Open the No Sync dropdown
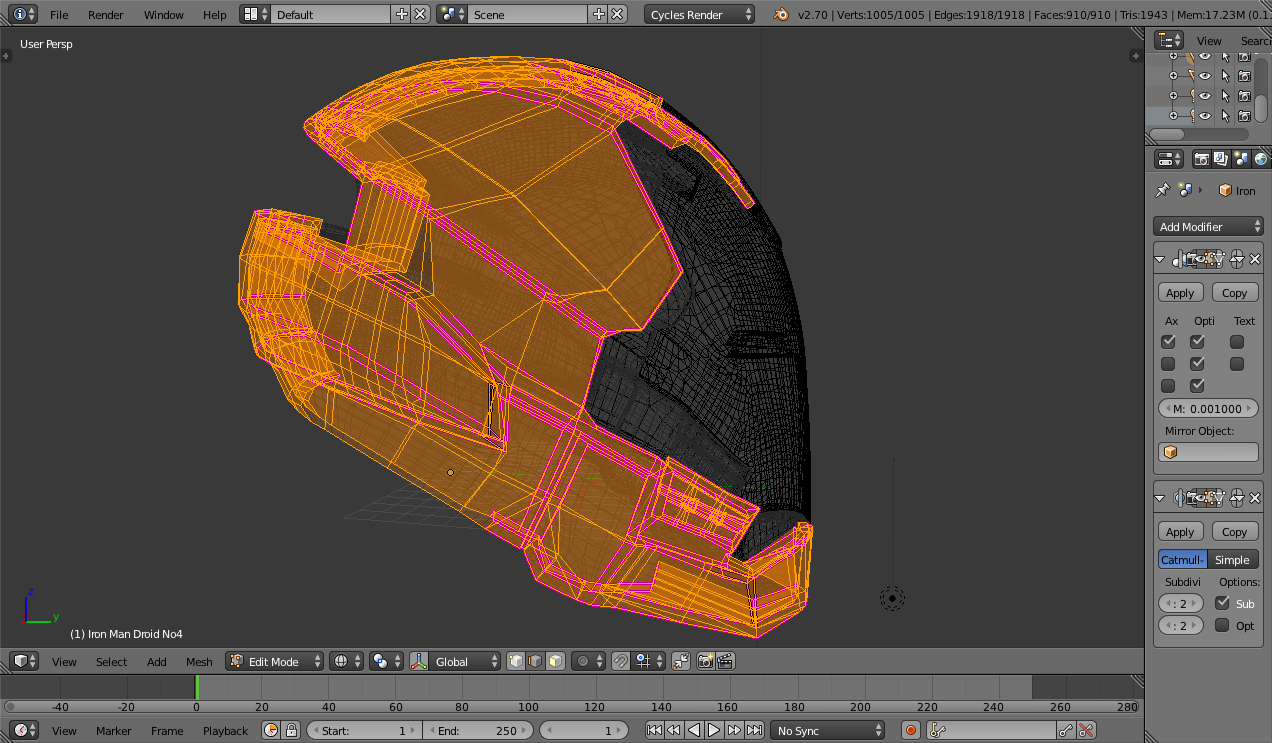The width and height of the screenshot is (1272, 743). [828, 730]
